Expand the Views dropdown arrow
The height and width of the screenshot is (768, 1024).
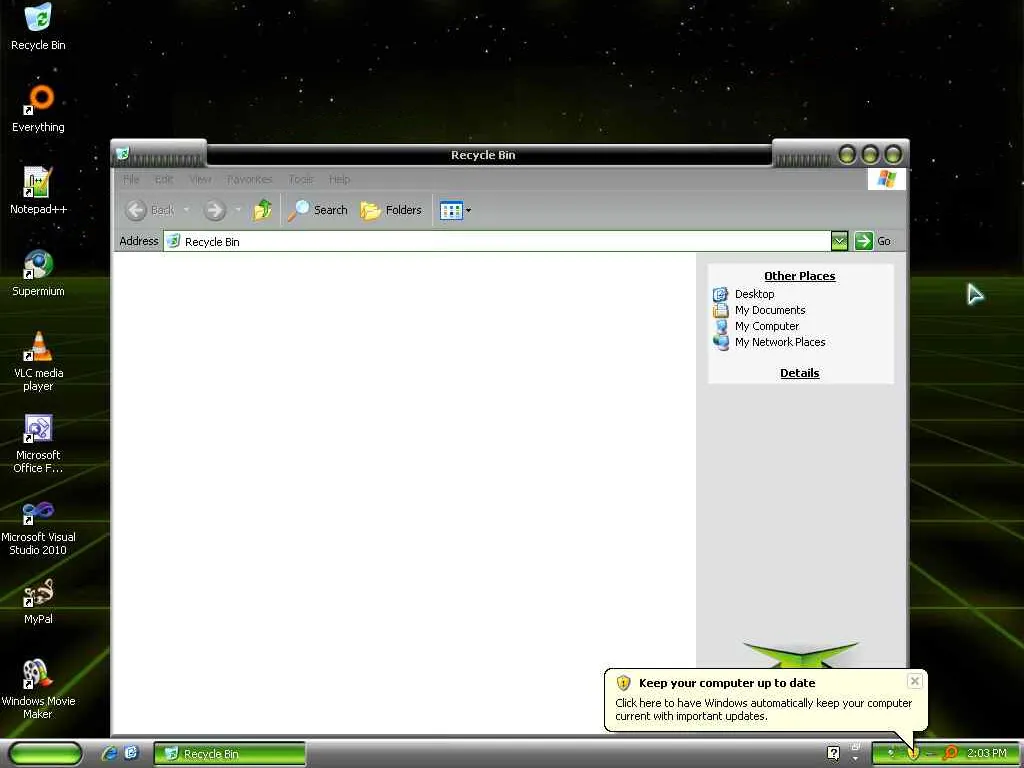468,210
